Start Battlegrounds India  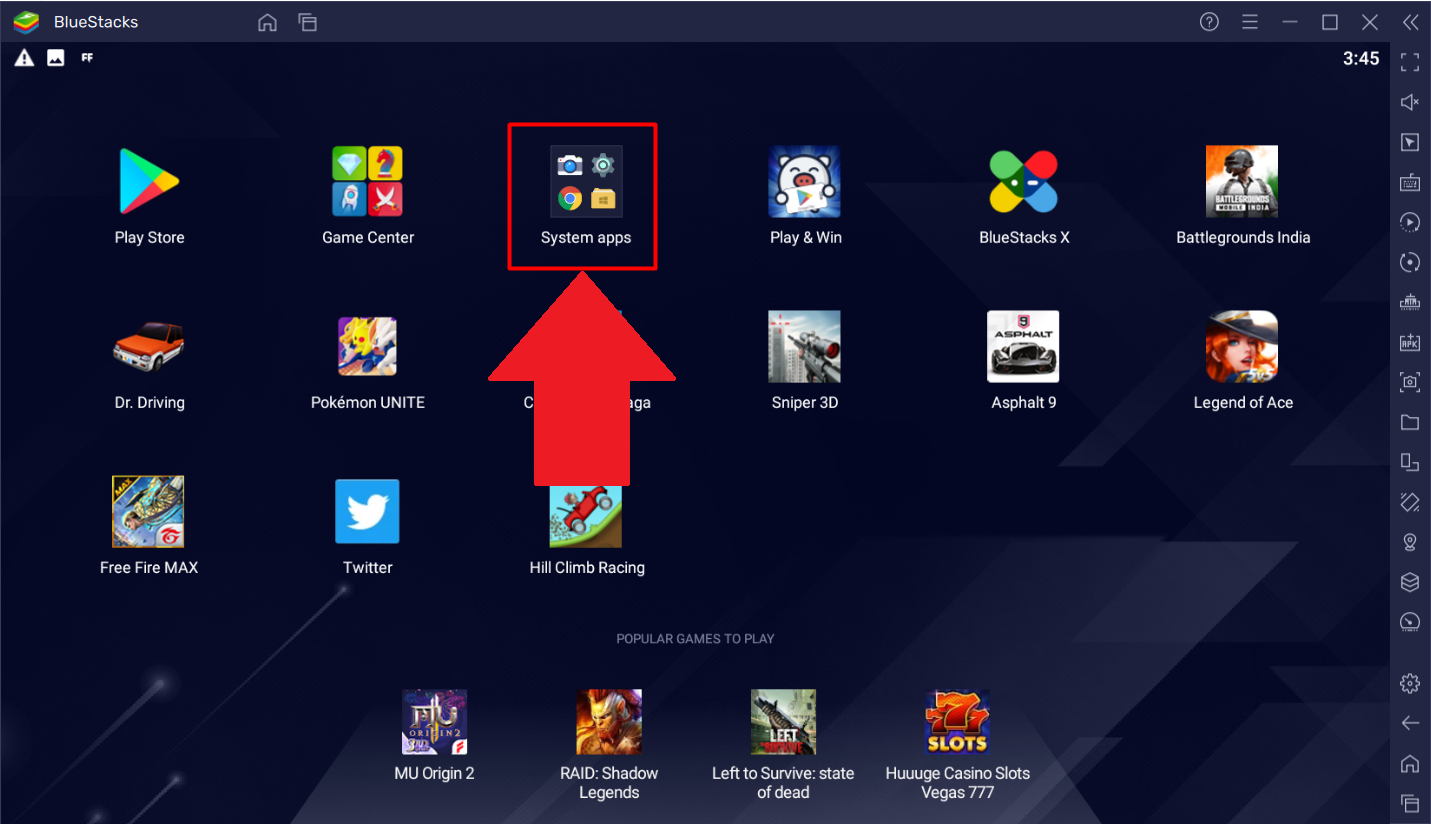[1242, 181]
